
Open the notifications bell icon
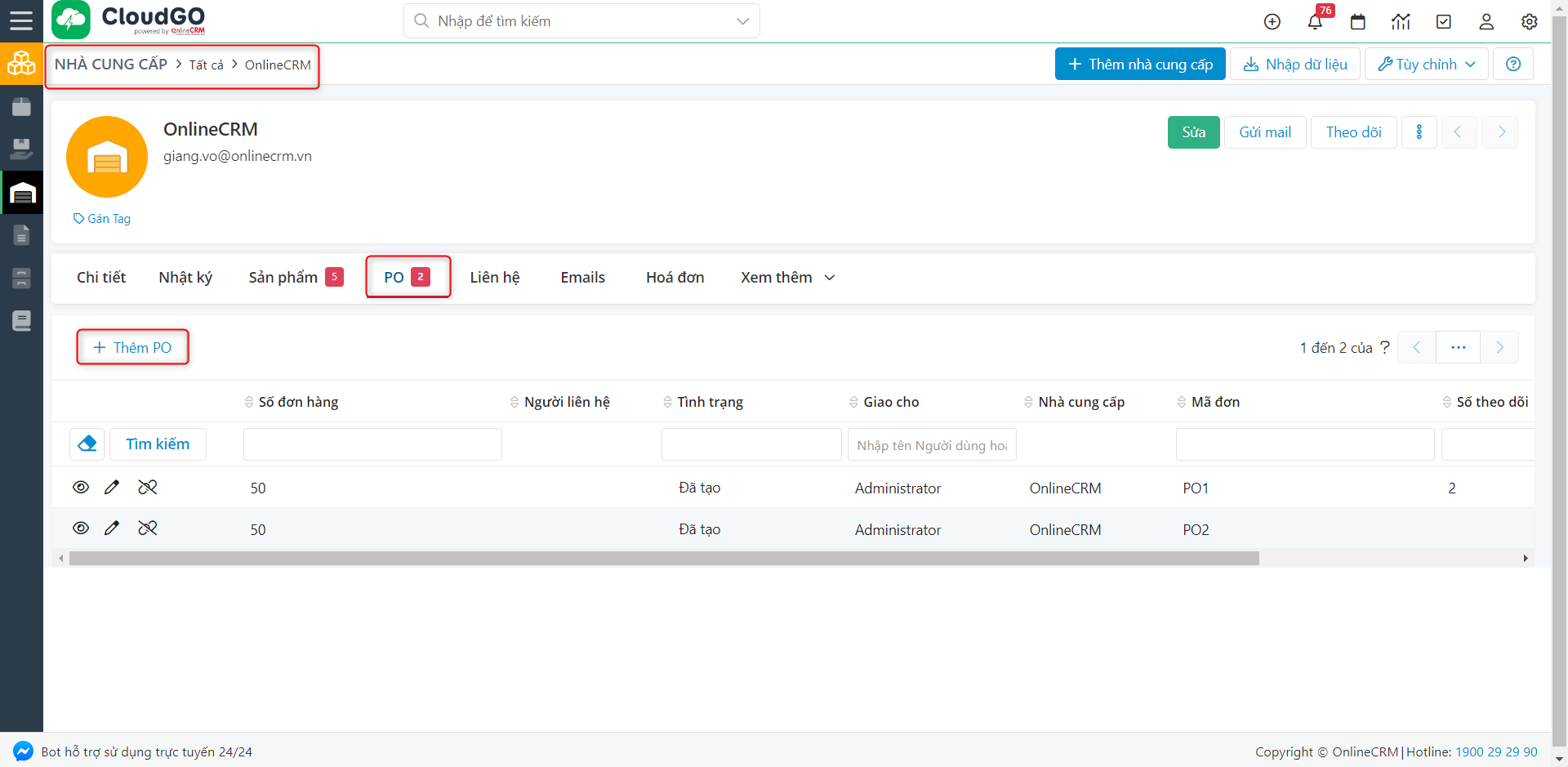(x=1314, y=22)
